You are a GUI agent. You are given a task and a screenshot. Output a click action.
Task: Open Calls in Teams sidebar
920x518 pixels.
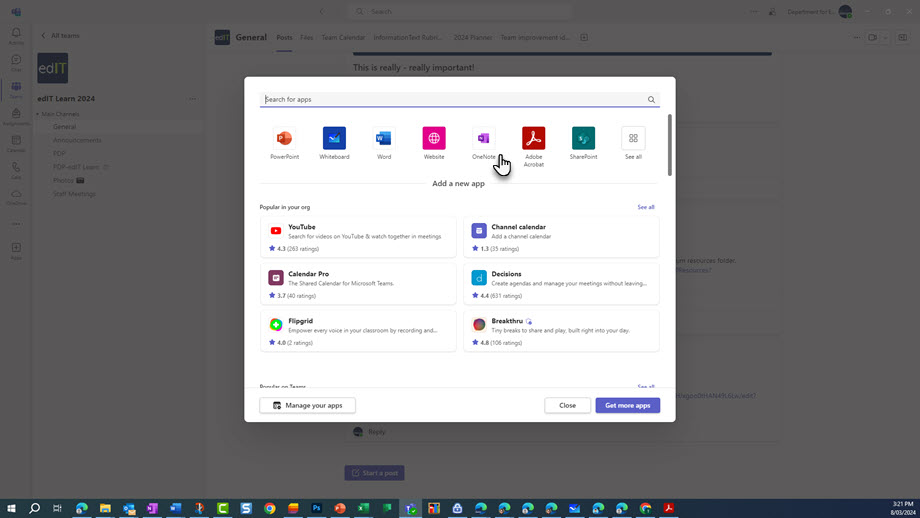[16, 171]
